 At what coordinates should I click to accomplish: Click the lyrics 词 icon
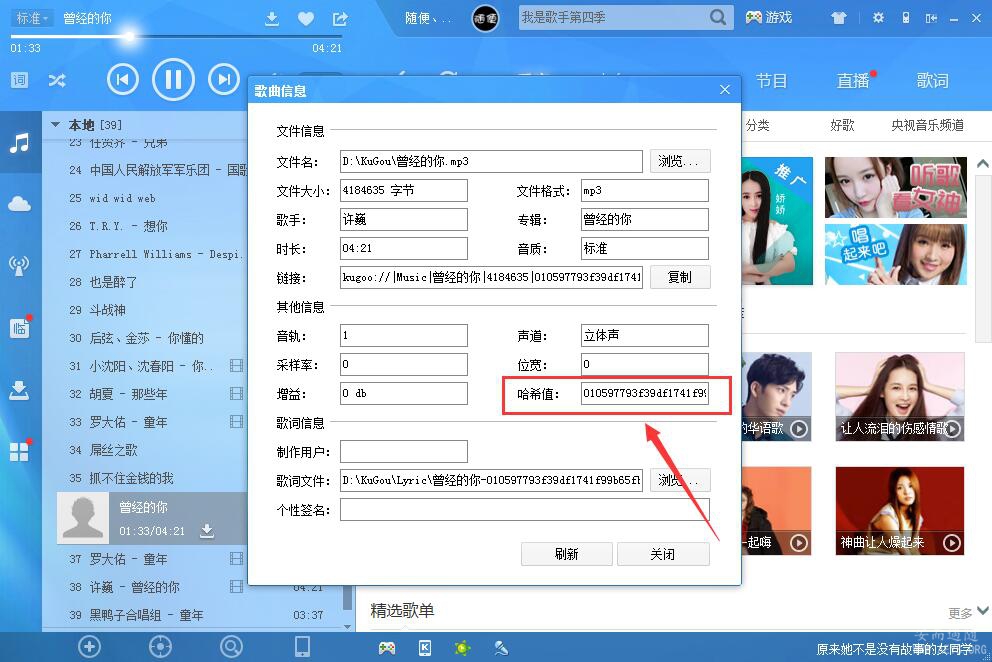click(x=20, y=80)
